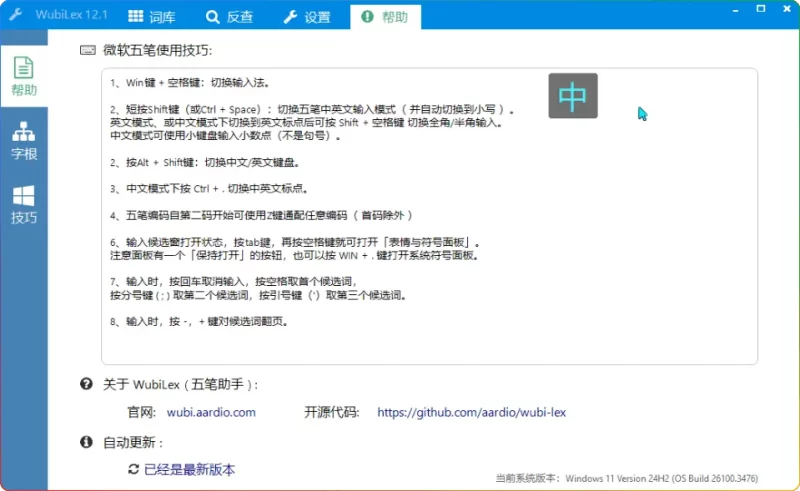Click the 关于 WubiLex（五笔助手）heading

coord(181,384)
